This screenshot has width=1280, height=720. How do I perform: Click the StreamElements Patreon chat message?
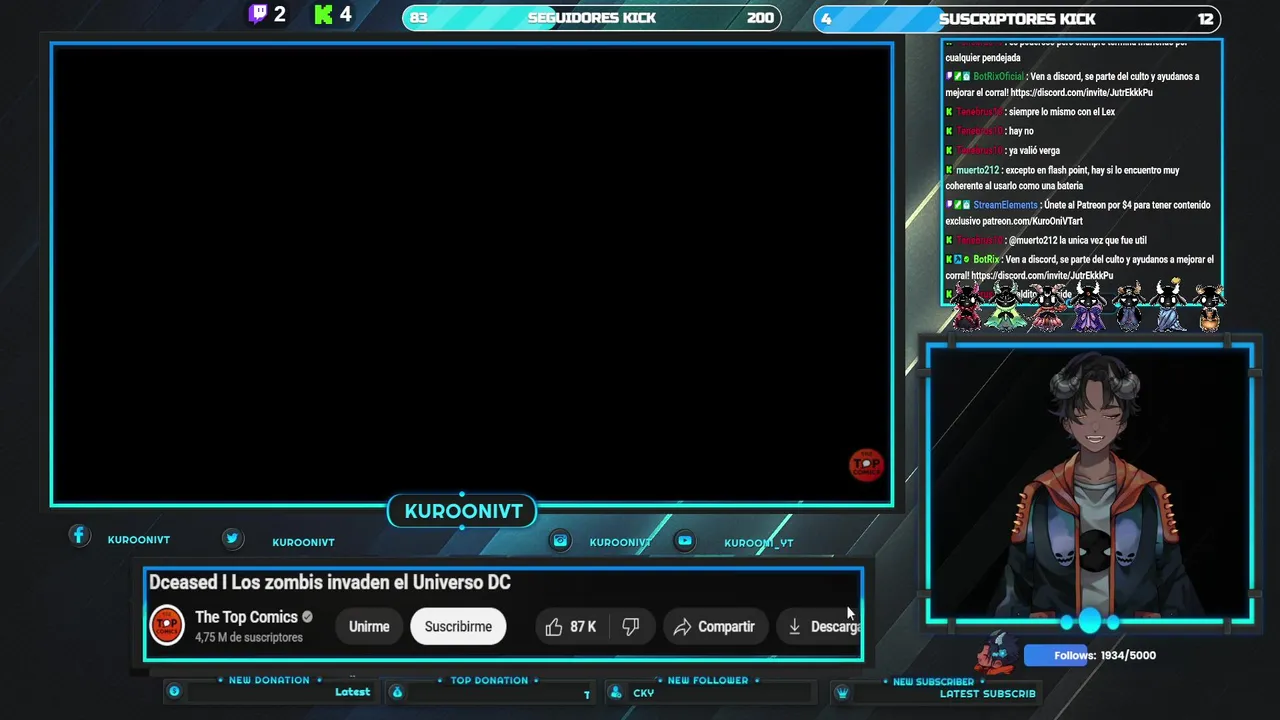point(1079,213)
